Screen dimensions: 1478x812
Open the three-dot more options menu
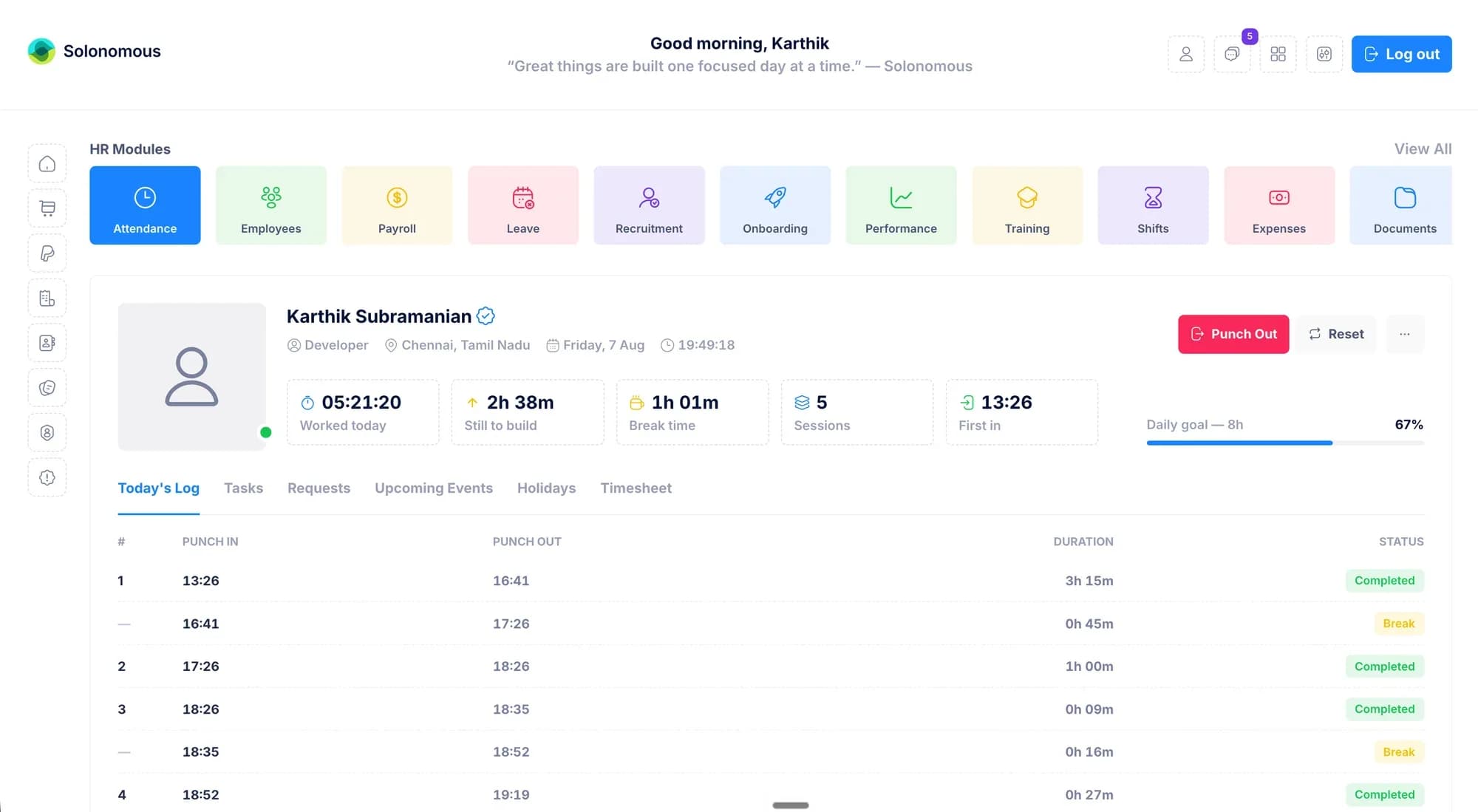[1405, 334]
